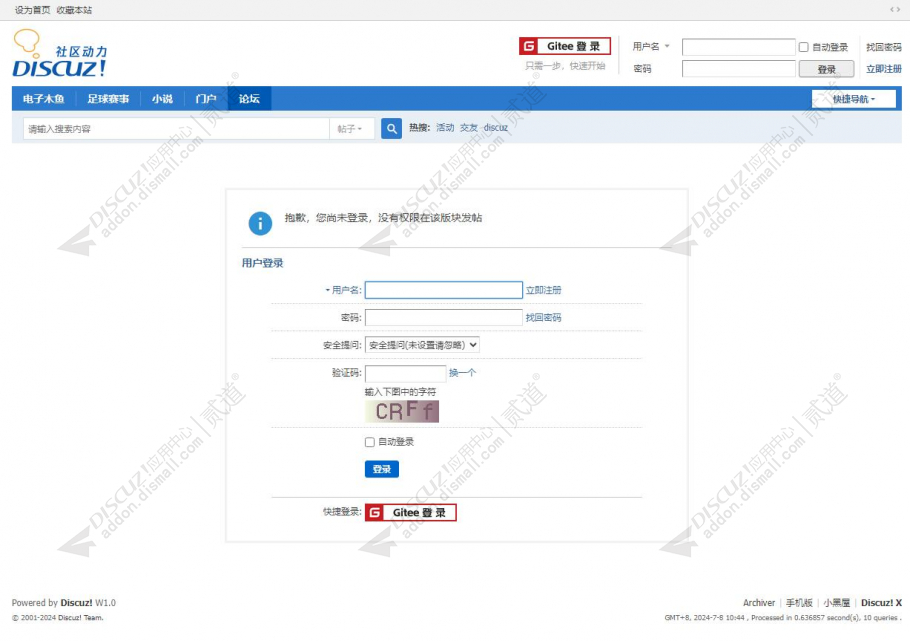Click hot search term 交友
The width and height of the screenshot is (910, 641).
click(x=469, y=128)
